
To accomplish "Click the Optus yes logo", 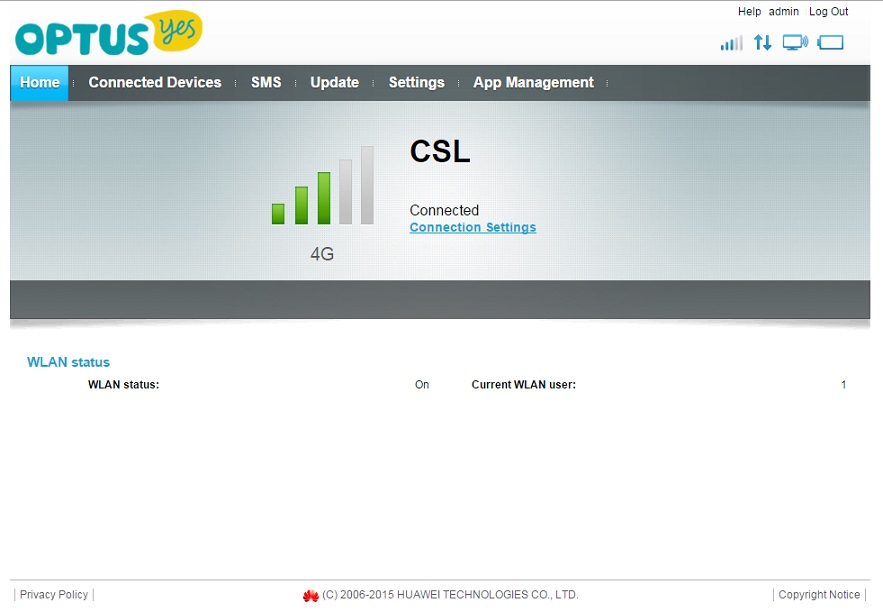I will click(x=109, y=33).
